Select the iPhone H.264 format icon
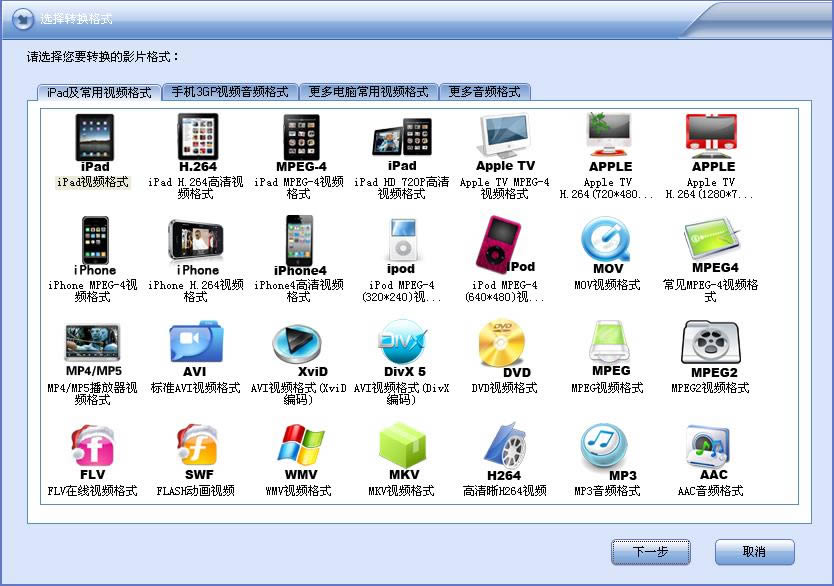This screenshot has width=834, height=586. click(x=197, y=247)
